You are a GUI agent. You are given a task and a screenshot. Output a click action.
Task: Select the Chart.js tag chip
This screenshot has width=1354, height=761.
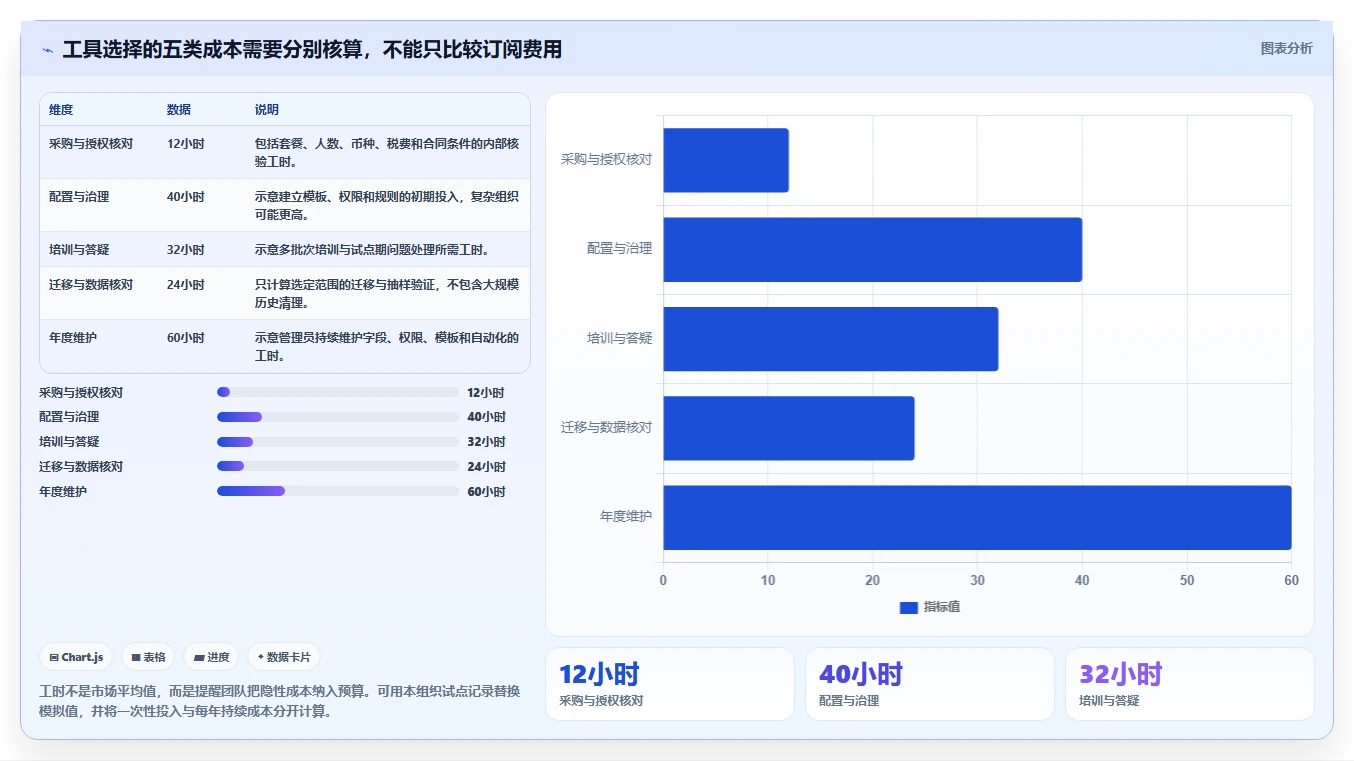(77, 657)
